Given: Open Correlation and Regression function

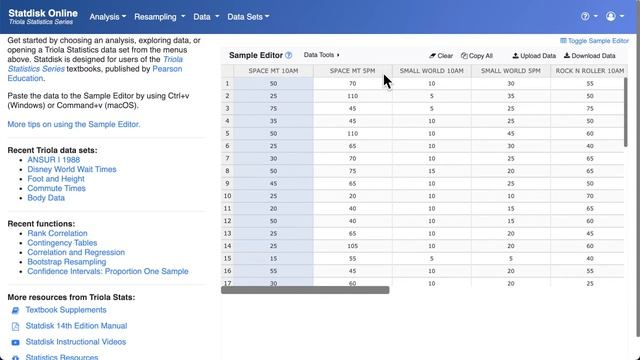Looking at the screenshot, I should point(76,252).
